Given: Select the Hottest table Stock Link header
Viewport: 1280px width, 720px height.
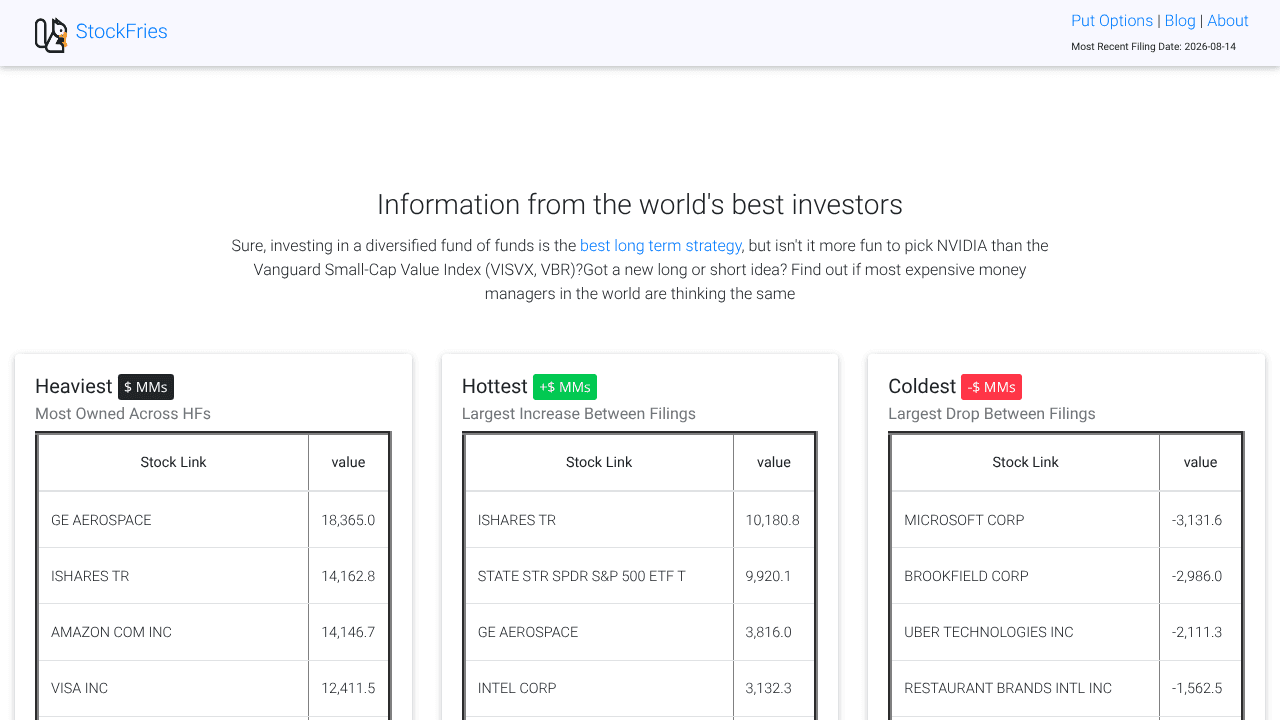Looking at the screenshot, I should [x=599, y=462].
